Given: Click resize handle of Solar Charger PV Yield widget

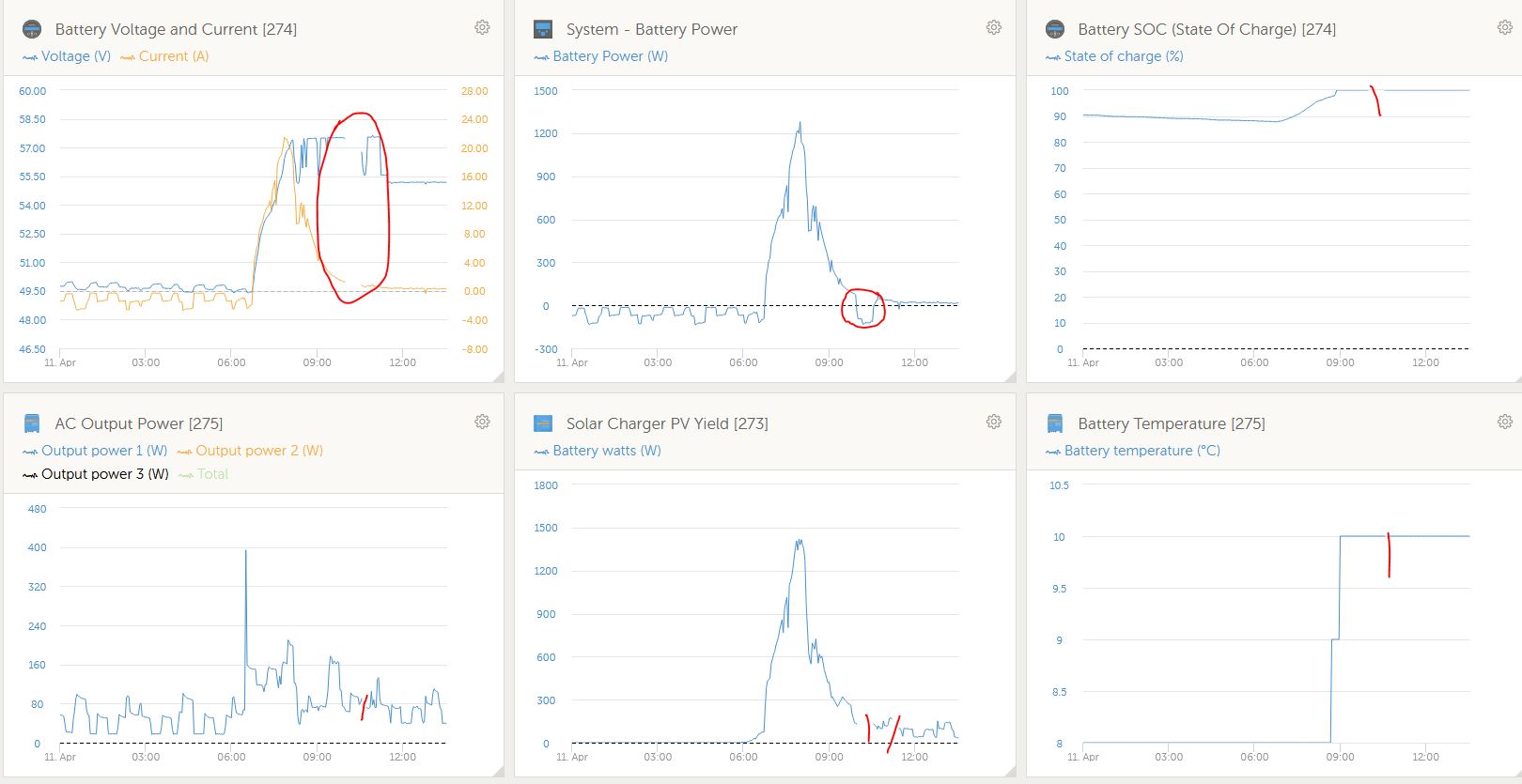Looking at the screenshot, I should [x=1010, y=771].
